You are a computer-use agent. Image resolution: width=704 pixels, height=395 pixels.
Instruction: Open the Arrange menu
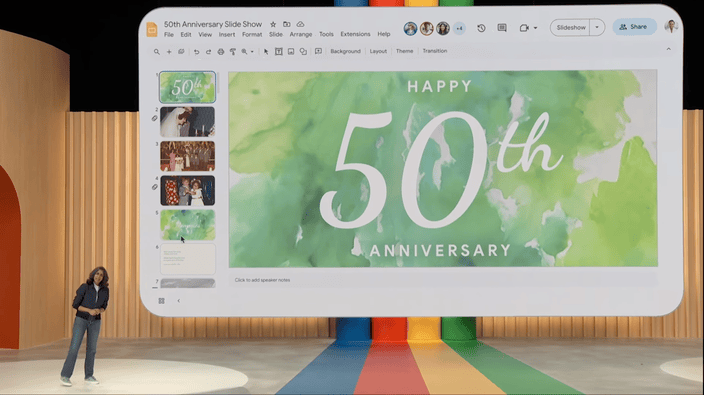(x=300, y=35)
